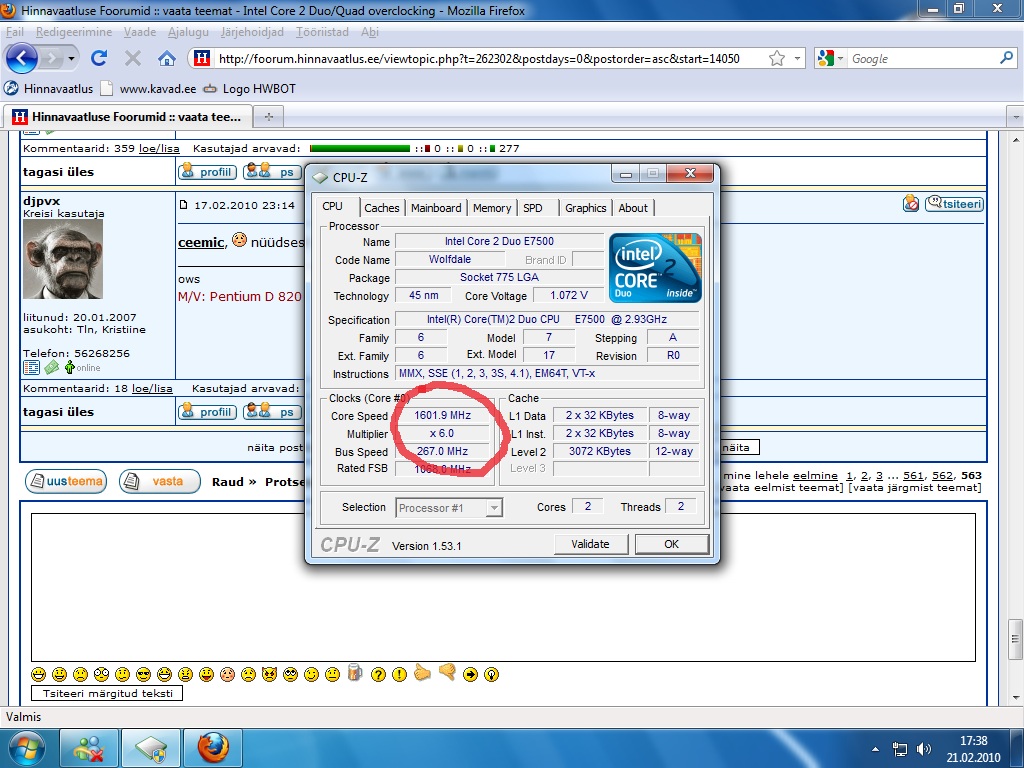
Task: Bookmark this page with the star icon
Action: click(x=776, y=59)
